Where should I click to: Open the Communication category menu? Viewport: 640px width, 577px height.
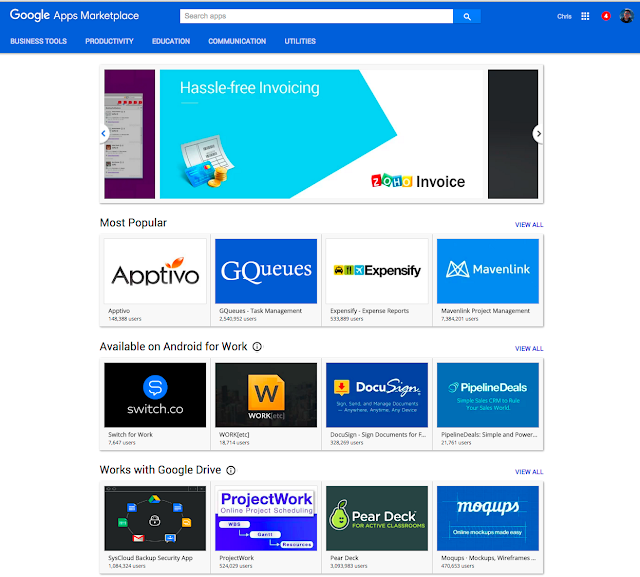click(237, 41)
